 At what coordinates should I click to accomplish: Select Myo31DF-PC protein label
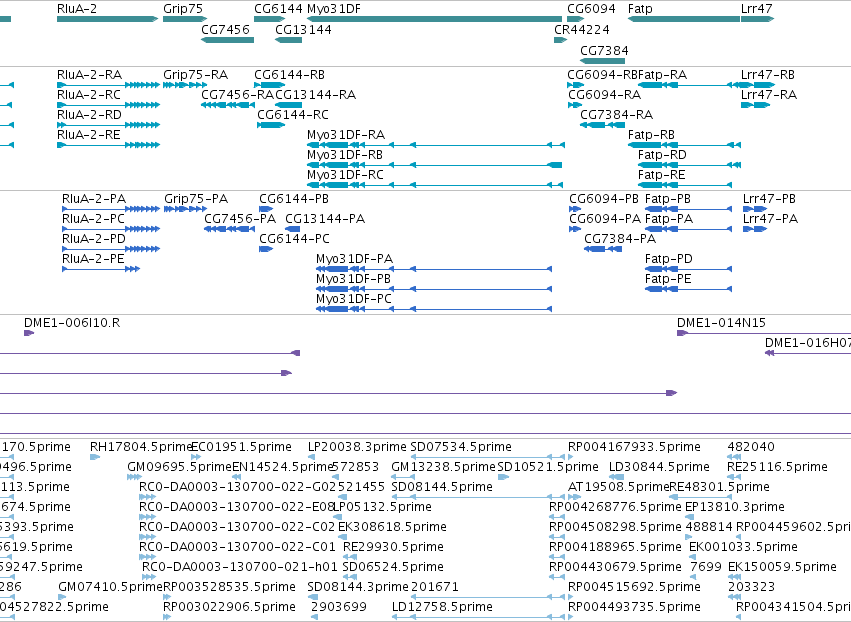(354, 299)
